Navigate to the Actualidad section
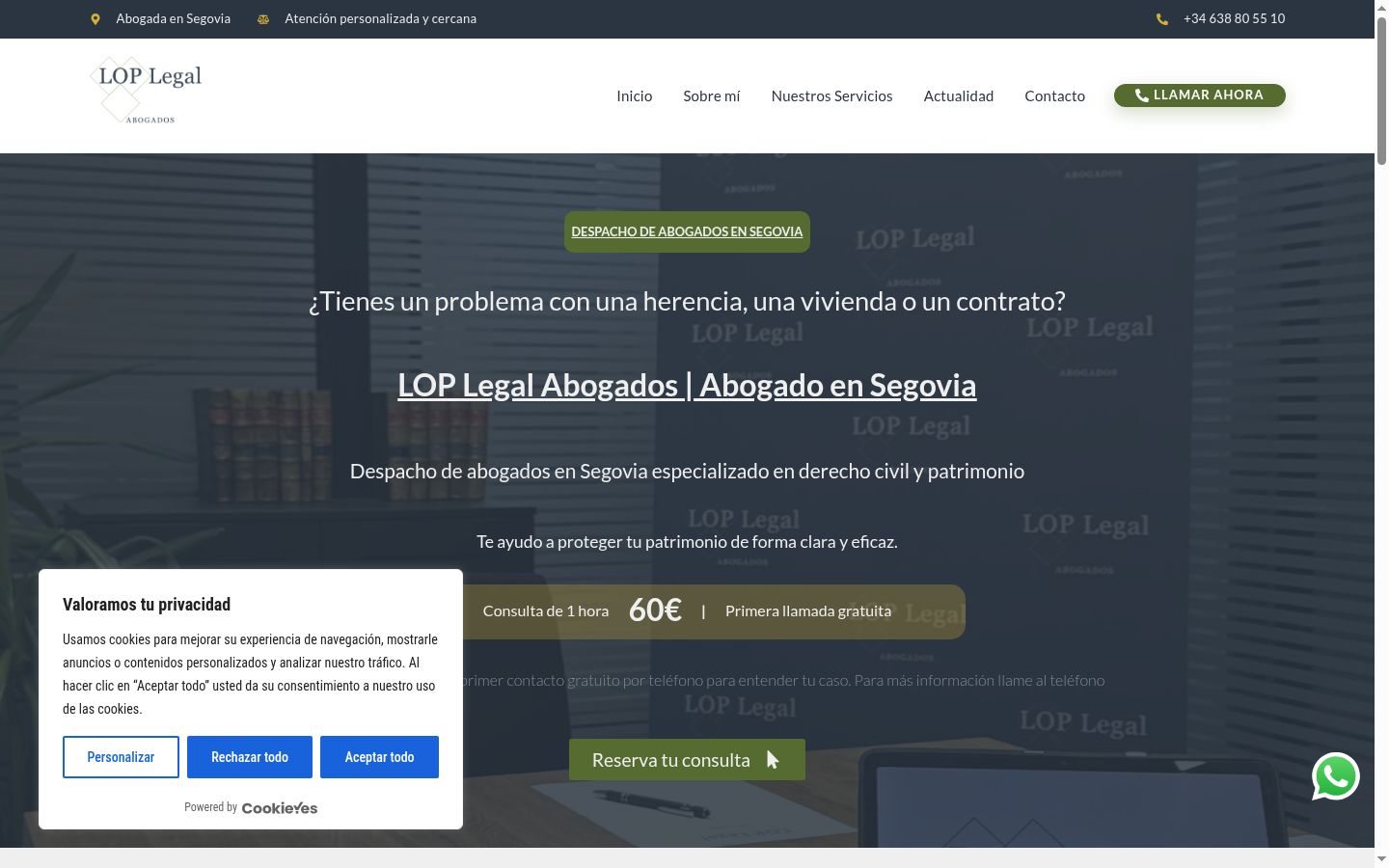1389x868 pixels. (959, 95)
